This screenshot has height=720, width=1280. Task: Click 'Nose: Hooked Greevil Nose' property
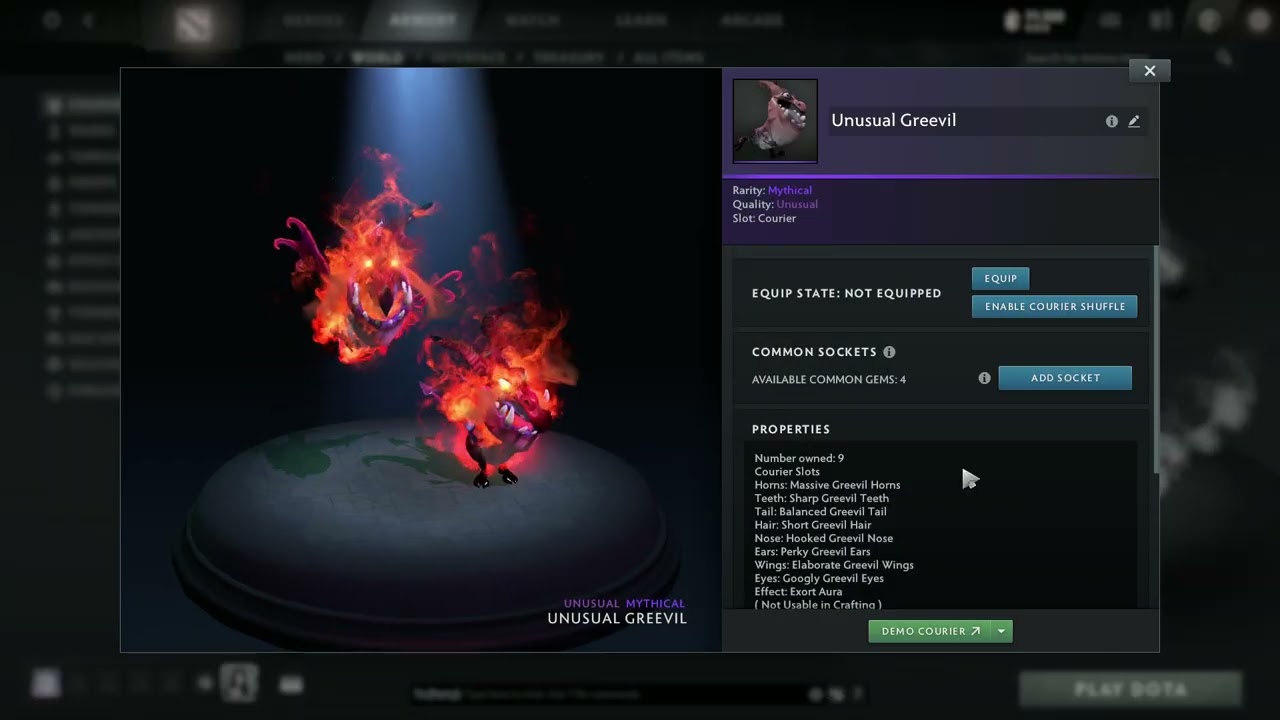(x=824, y=538)
